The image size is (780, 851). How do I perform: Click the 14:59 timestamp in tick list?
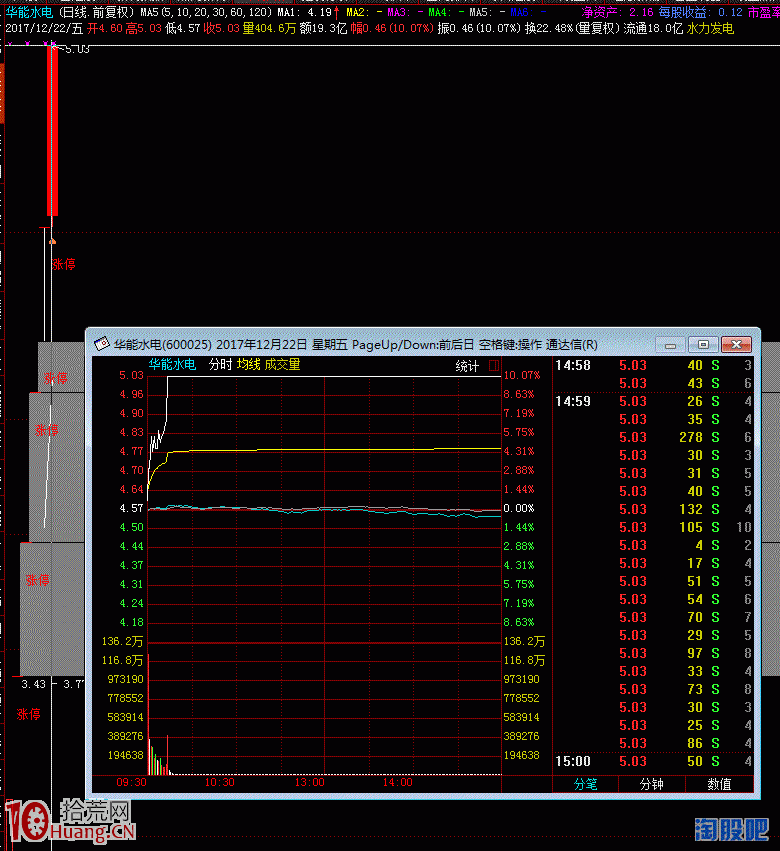tap(573, 401)
